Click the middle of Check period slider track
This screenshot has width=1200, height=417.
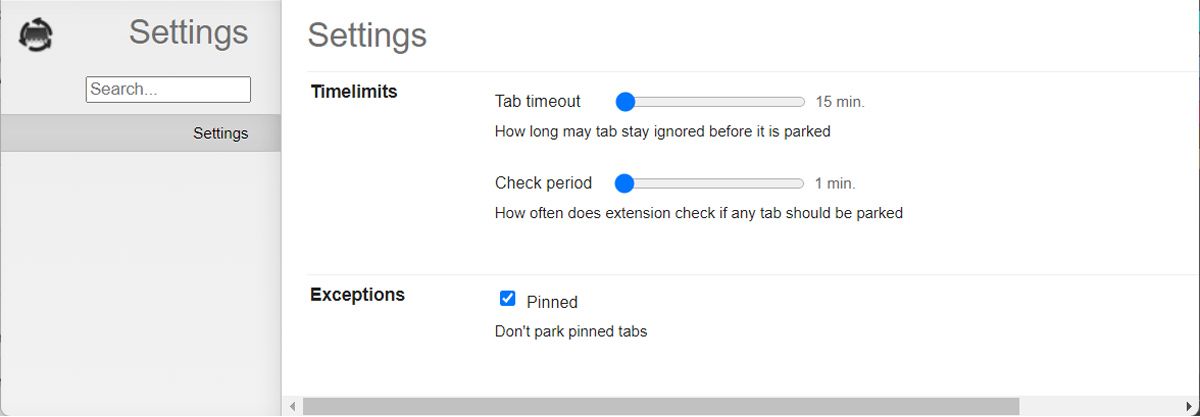coord(712,183)
